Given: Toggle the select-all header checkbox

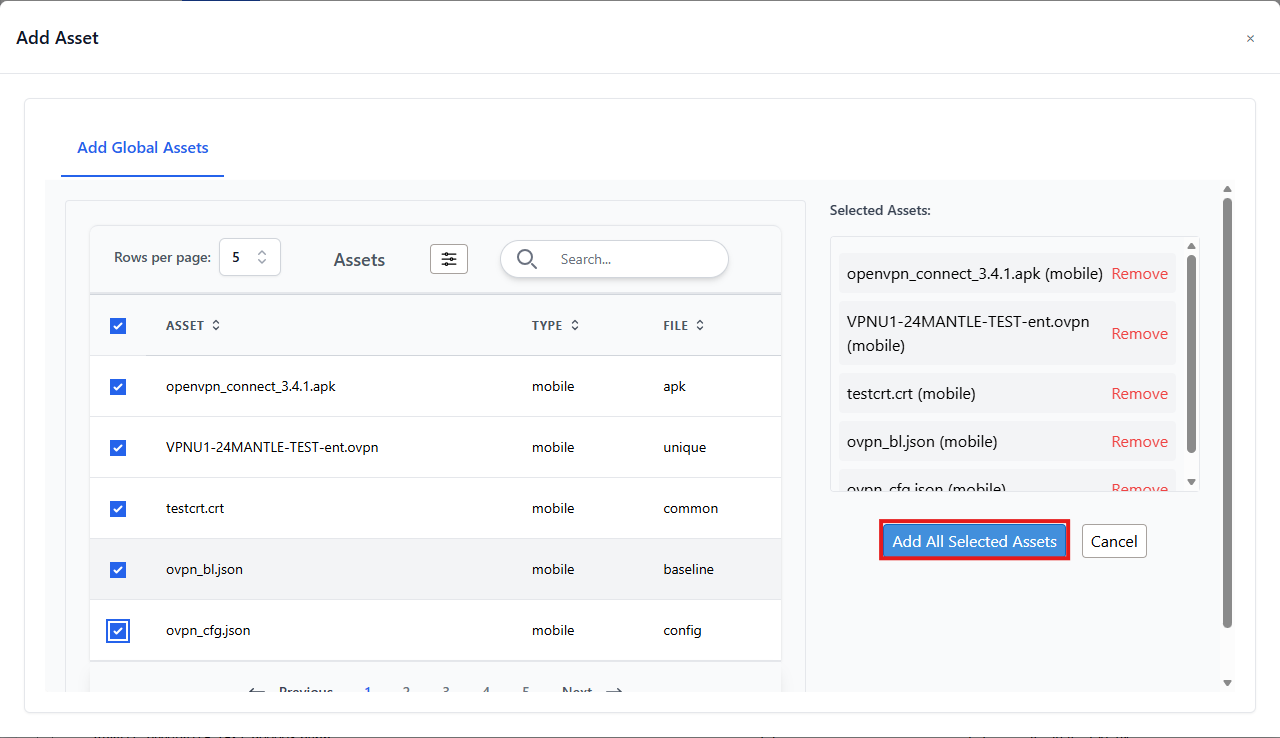Looking at the screenshot, I should point(118,326).
